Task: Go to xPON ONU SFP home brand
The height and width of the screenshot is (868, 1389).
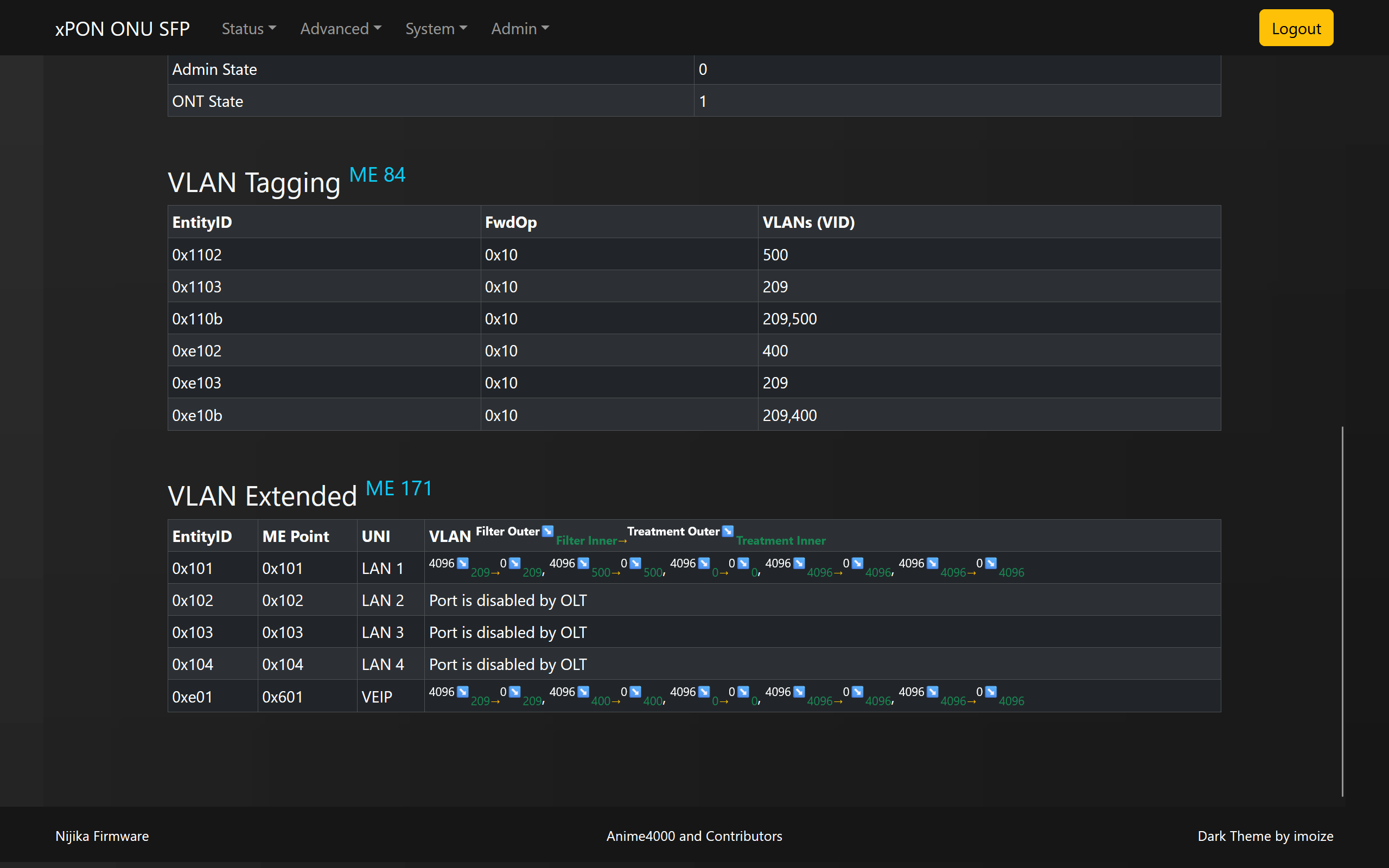Action: (x=122, y=28)
